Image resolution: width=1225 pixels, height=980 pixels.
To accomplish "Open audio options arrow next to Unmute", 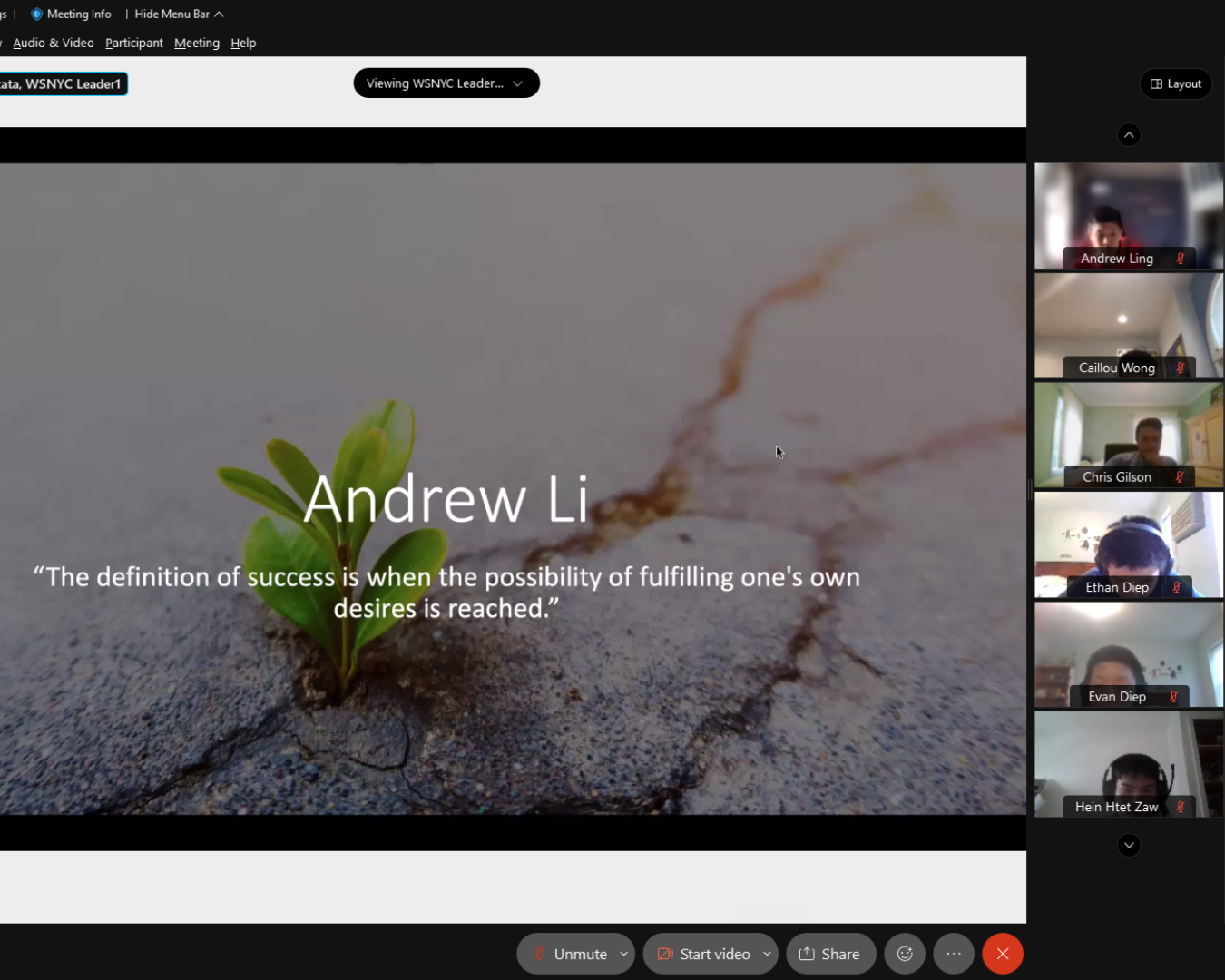I will click(x=624, y=954).
